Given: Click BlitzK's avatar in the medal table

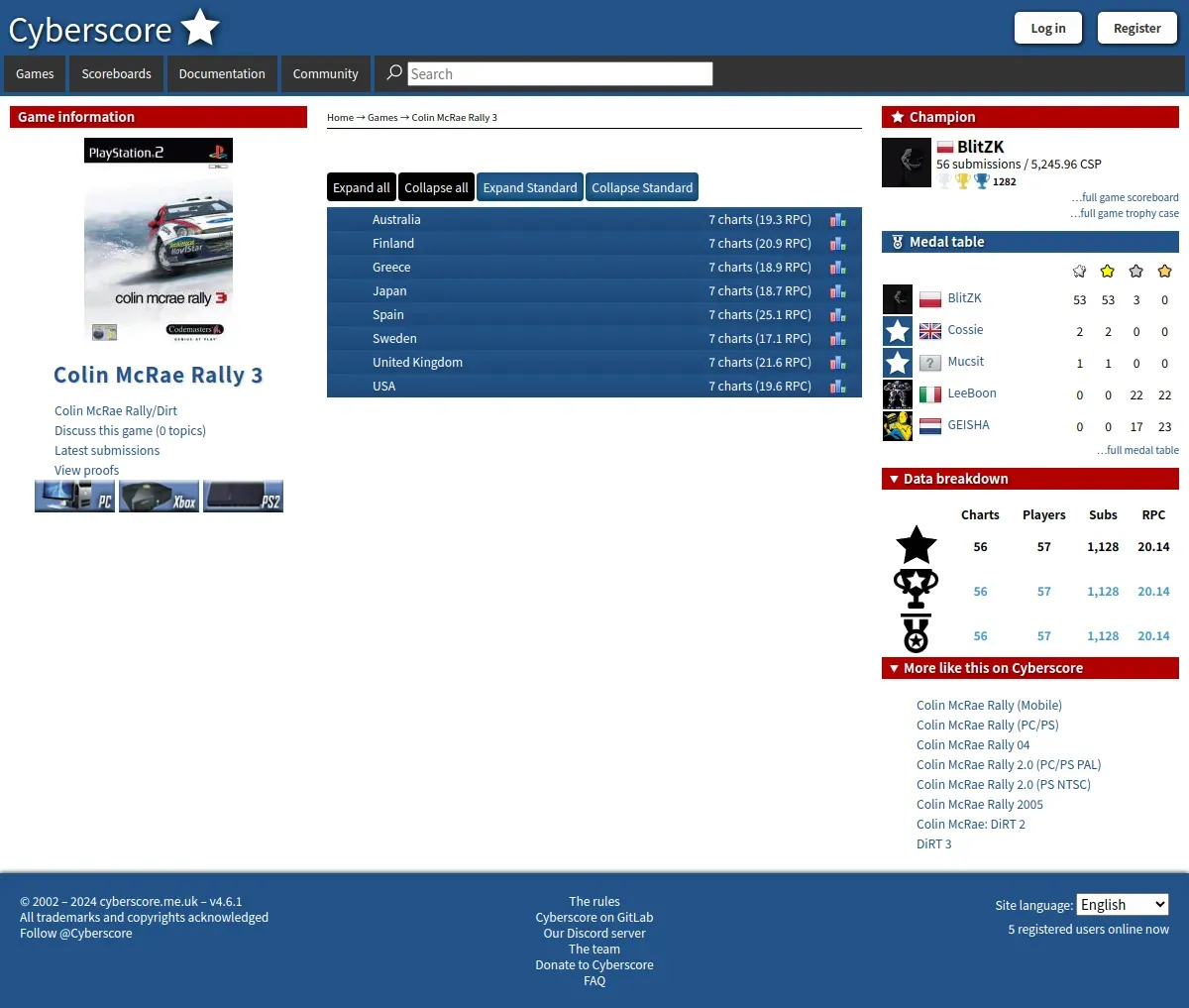Looking at the screenshot, I should click(898, 298).
